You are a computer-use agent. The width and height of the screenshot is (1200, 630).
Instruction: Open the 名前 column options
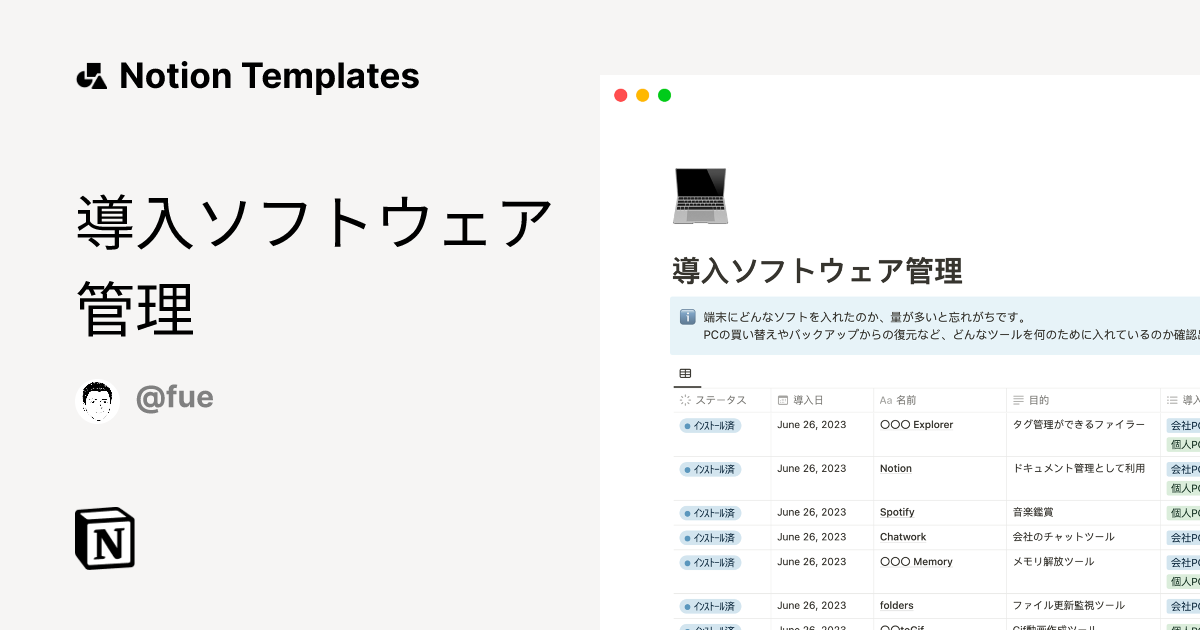[x=905, y=400]
